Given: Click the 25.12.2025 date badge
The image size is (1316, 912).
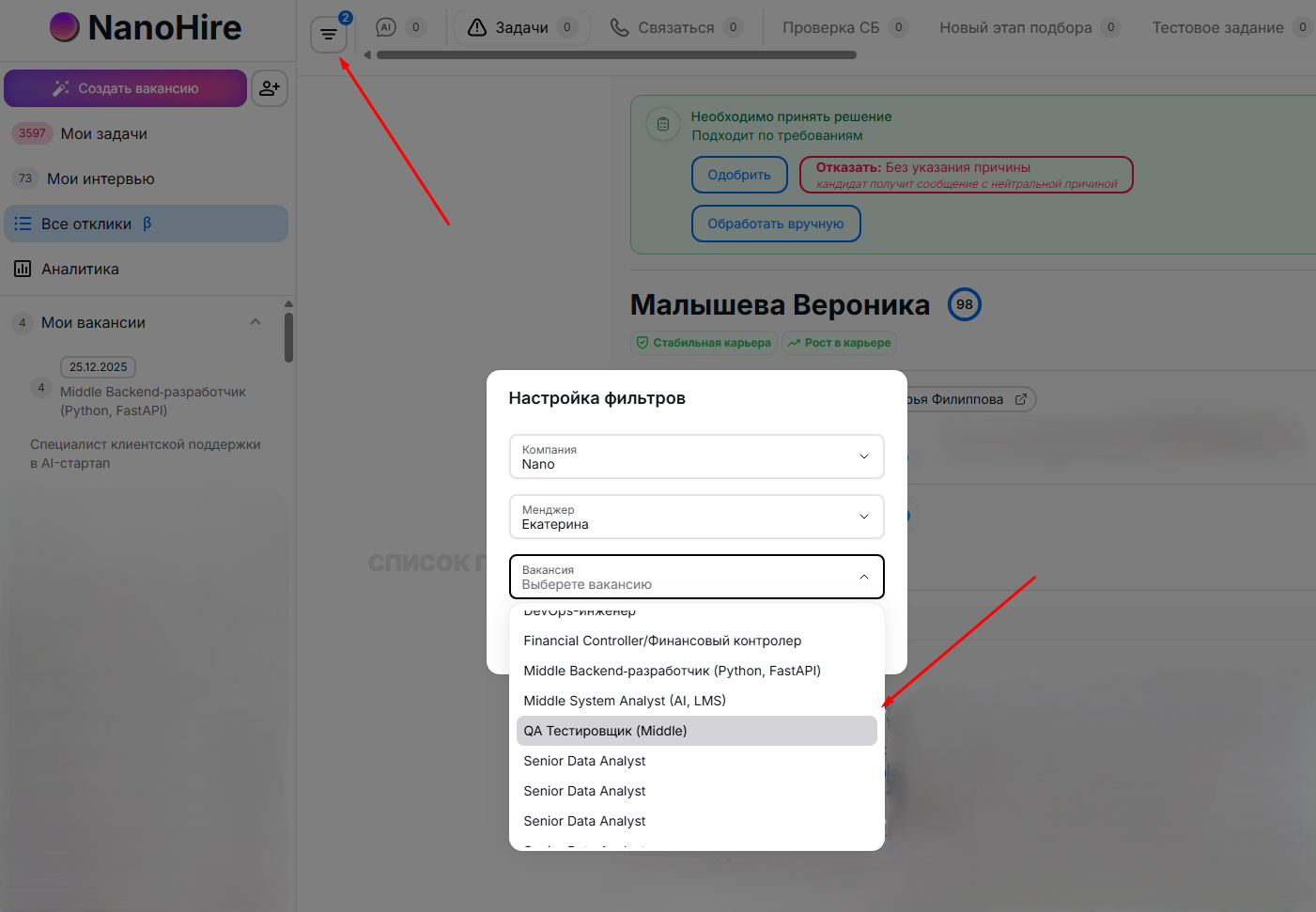Looking at the screenshot, I should tap(98, 367).
